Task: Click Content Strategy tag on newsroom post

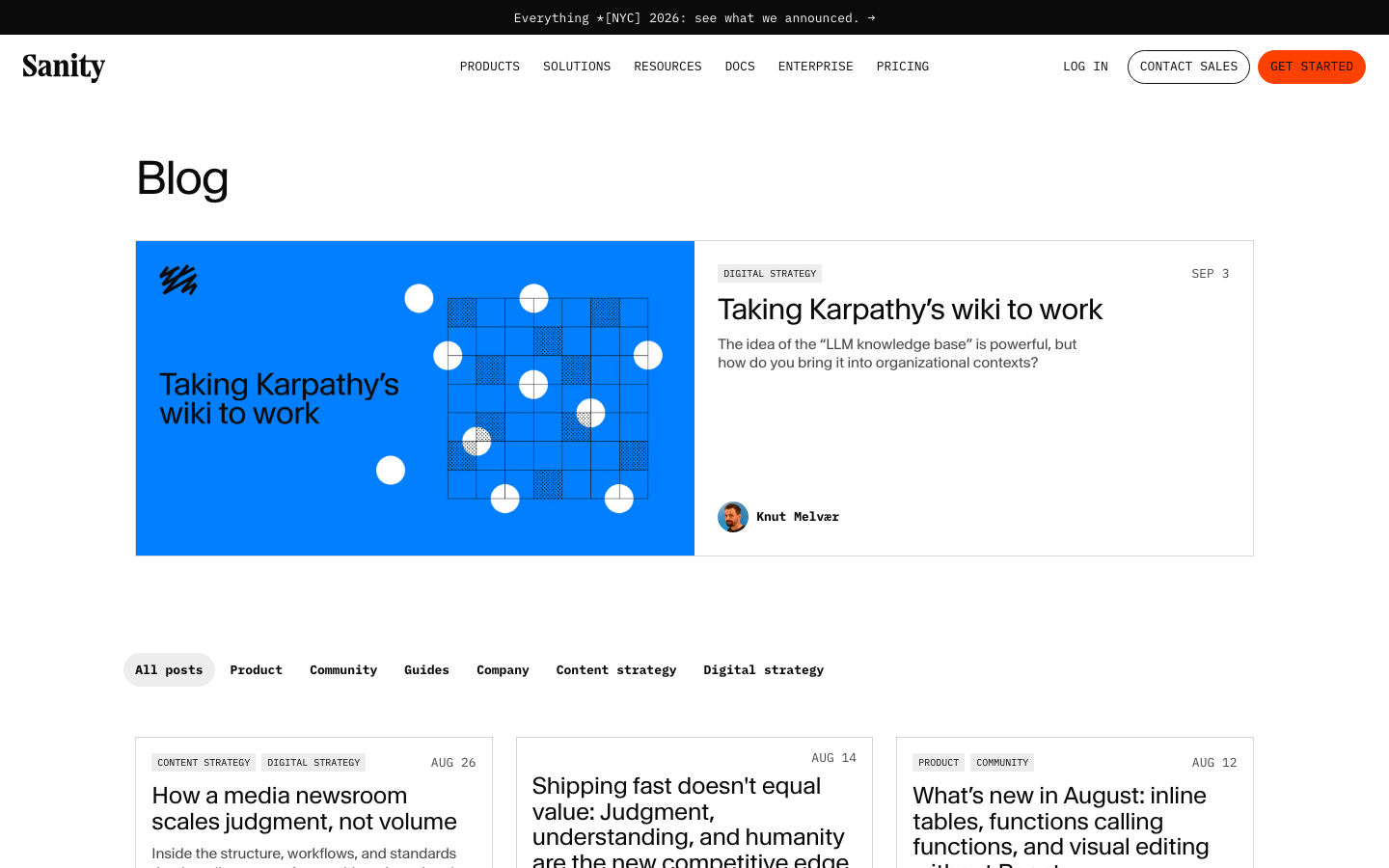Action: tap(204, 762)
